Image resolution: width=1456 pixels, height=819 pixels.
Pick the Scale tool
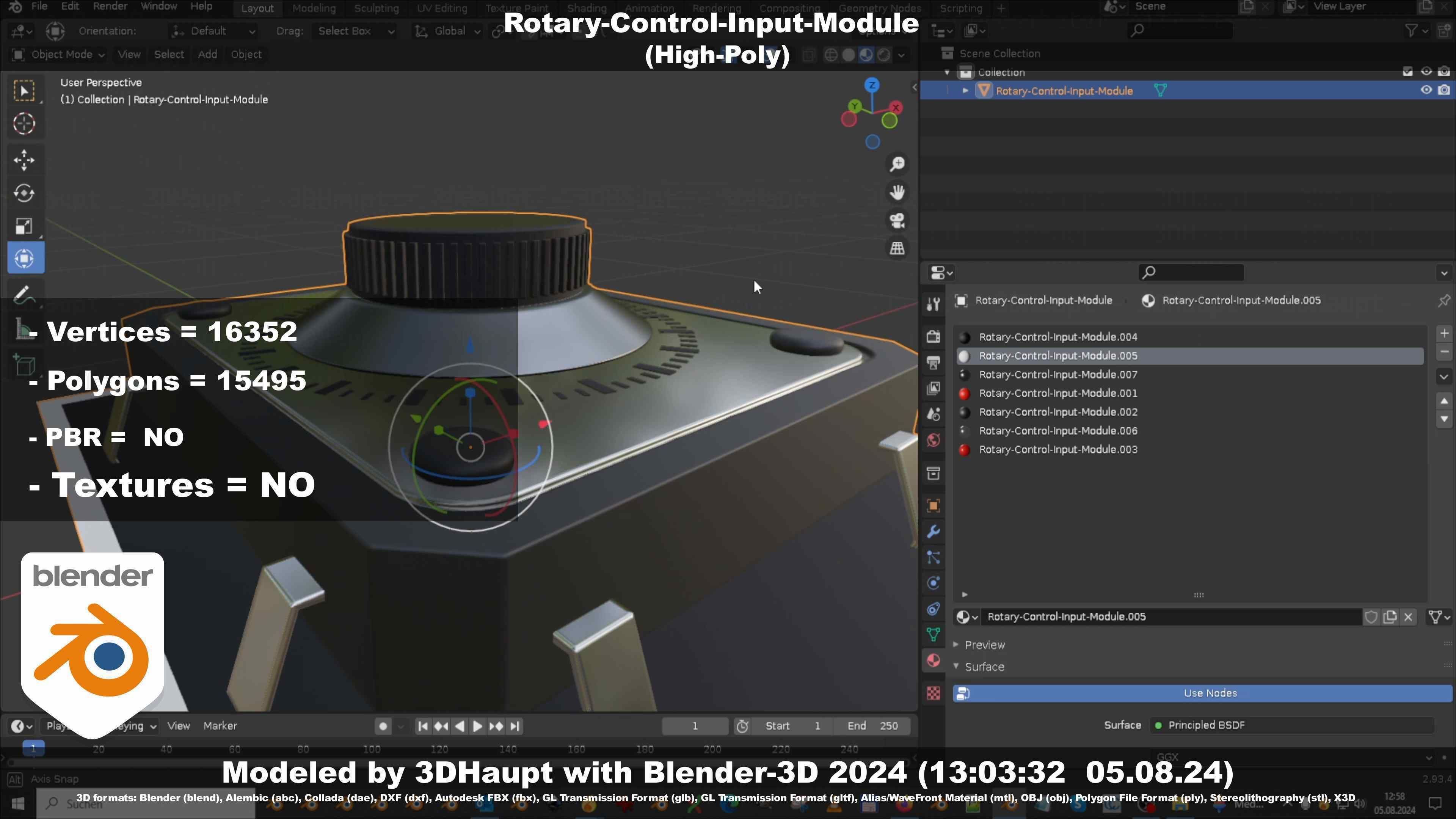(x=24, y=226)
